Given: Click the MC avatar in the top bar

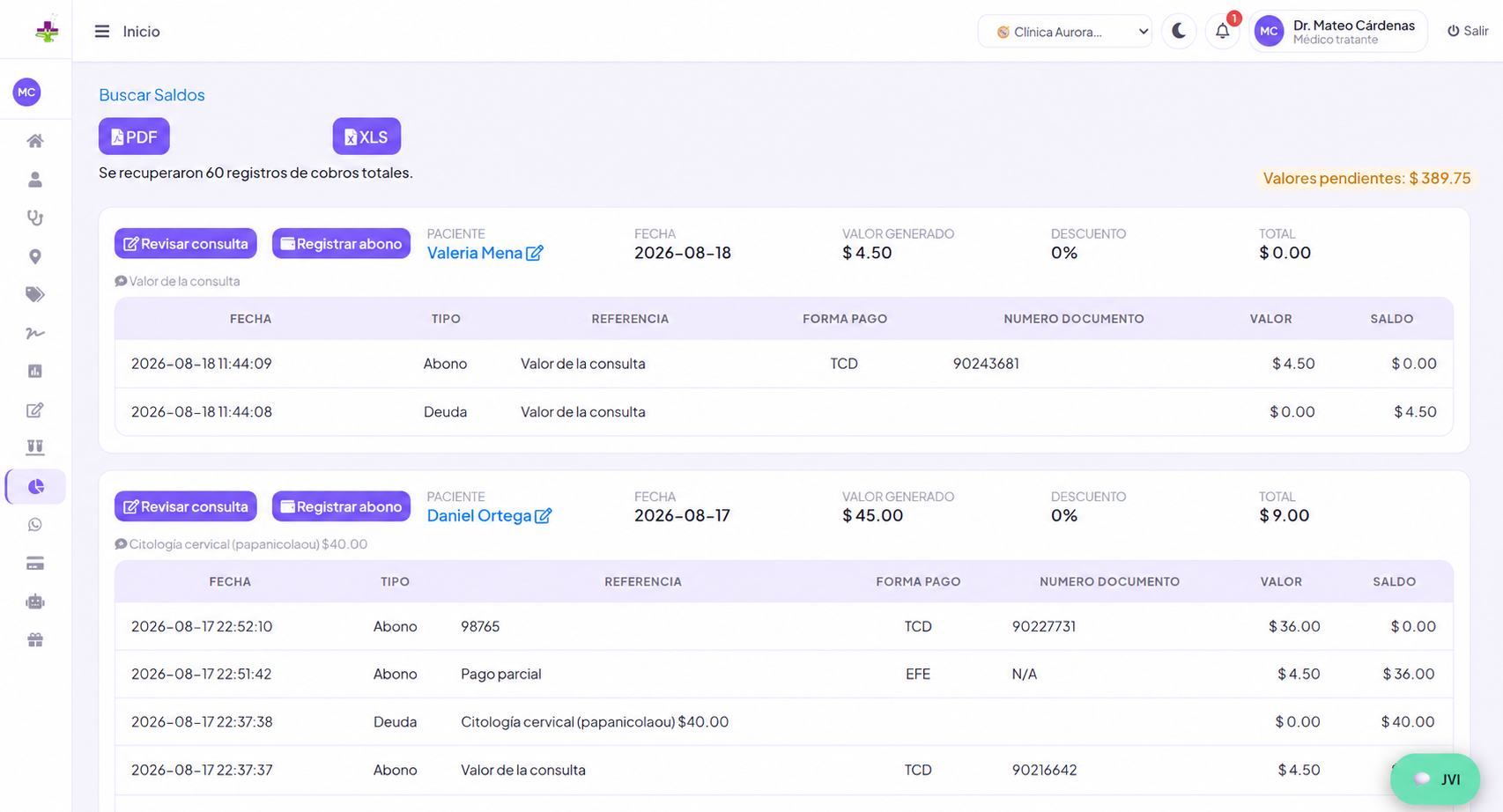Looking at the screenshot, I should [x=1269, y=32].
